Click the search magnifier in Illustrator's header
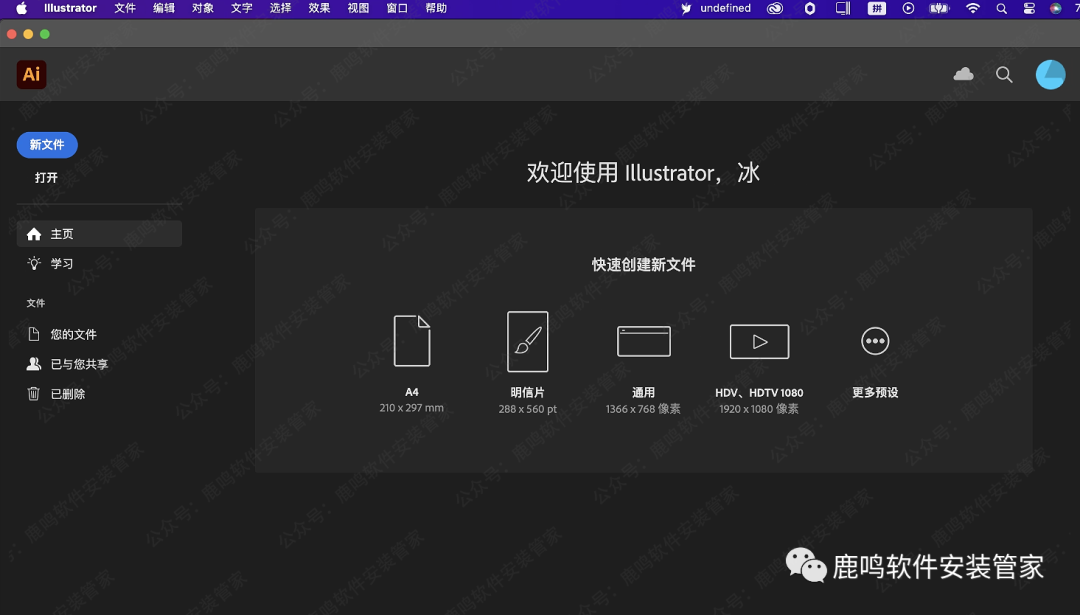 [x=1004, y=74]
